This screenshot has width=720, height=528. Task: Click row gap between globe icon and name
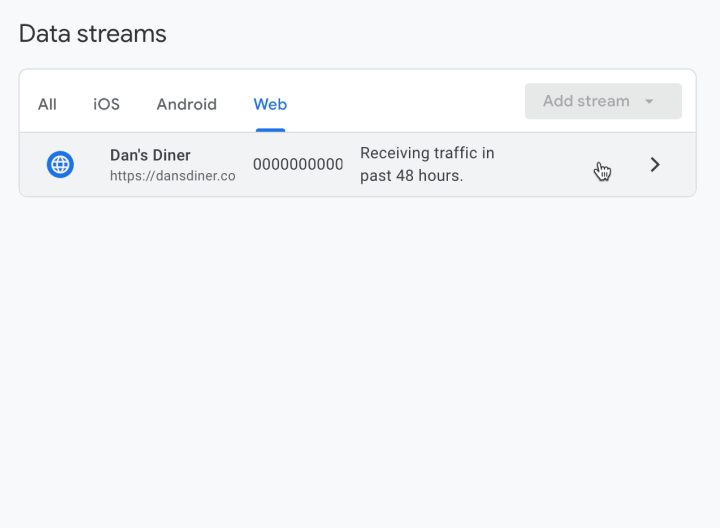coord(91,165)
